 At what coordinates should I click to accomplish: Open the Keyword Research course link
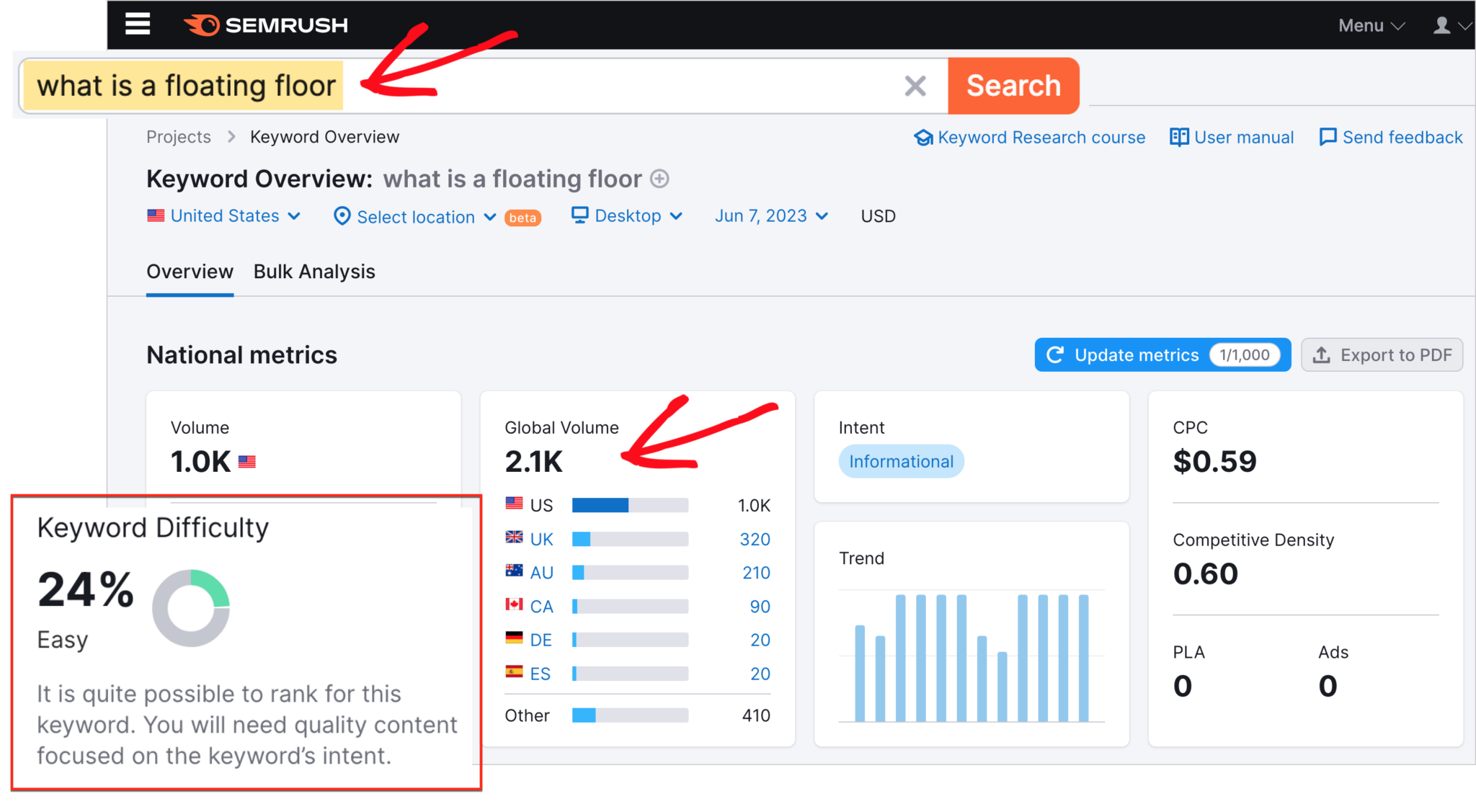click(1041, 137)
